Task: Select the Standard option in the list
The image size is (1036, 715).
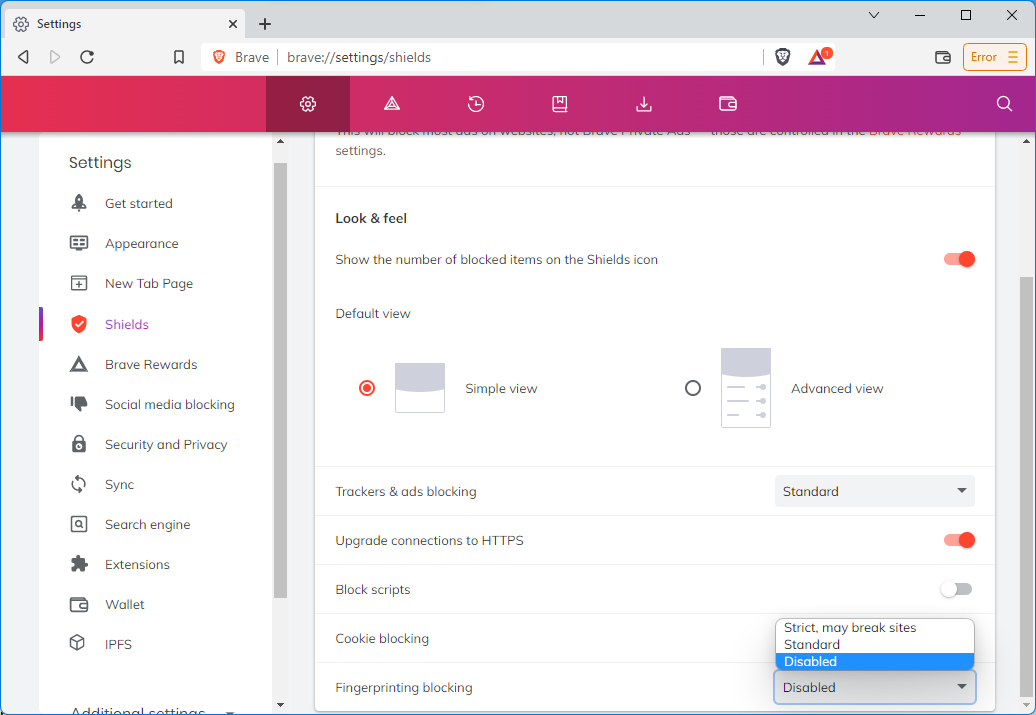Action: pyautogui.click(x=812, y=645)
